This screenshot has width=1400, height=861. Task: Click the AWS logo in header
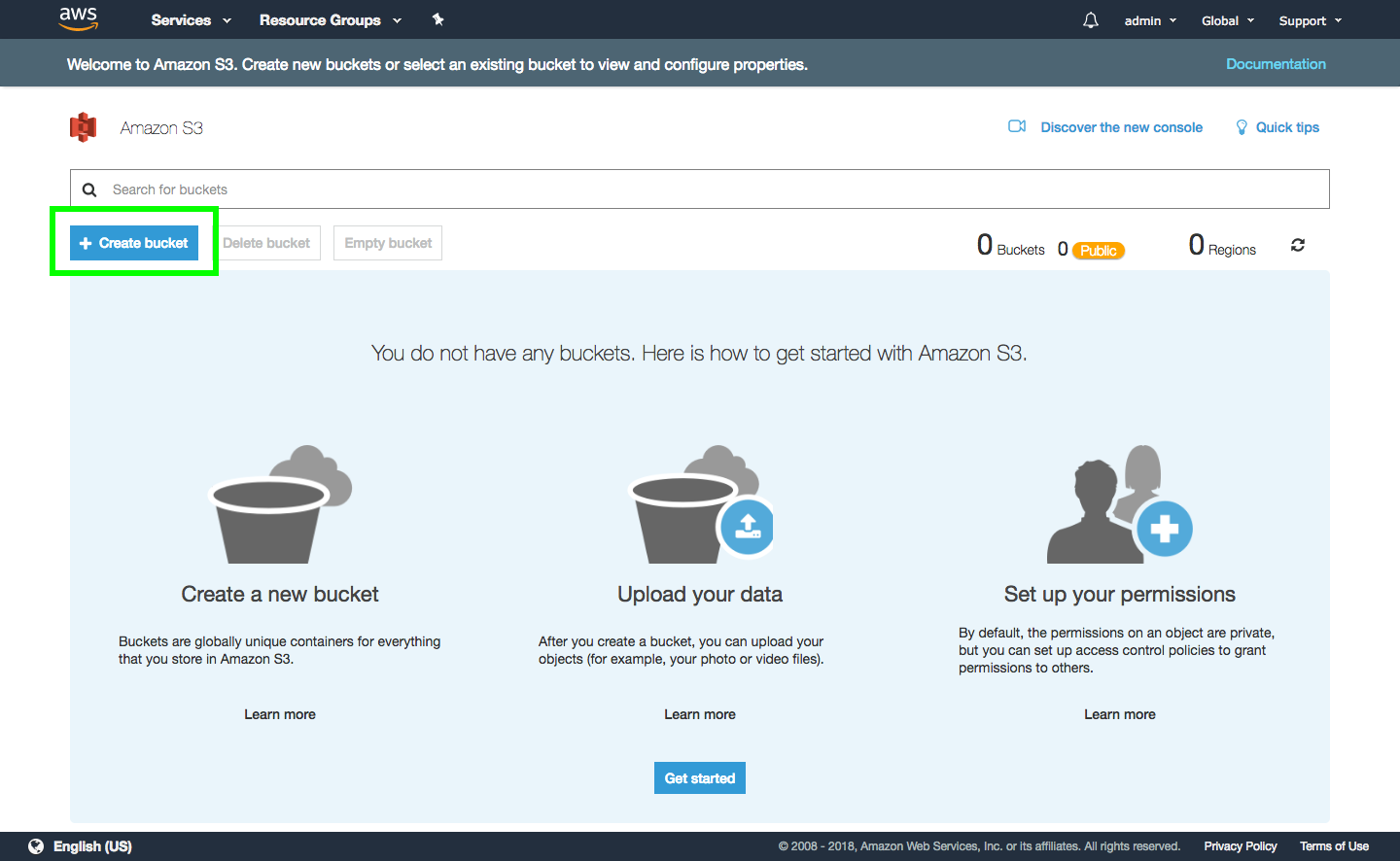coord(78,18)
